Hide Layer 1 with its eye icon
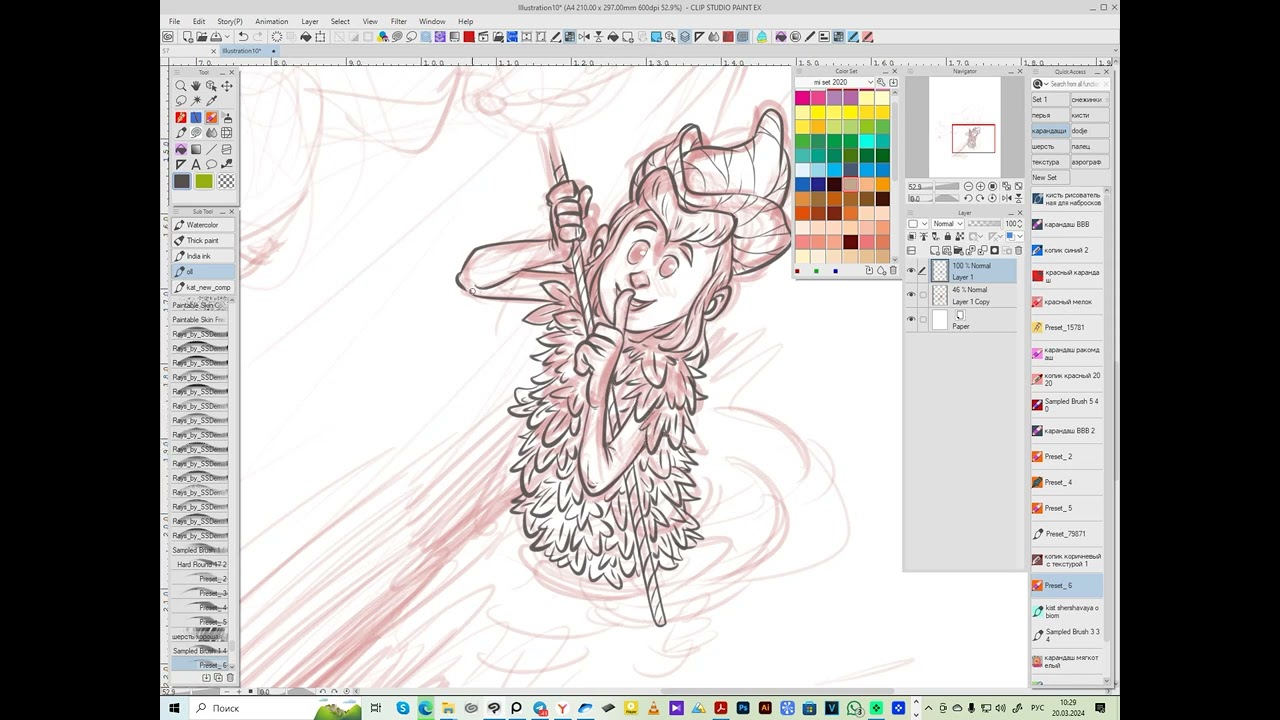The image size is (1280, 720). [x=911, y=271]
